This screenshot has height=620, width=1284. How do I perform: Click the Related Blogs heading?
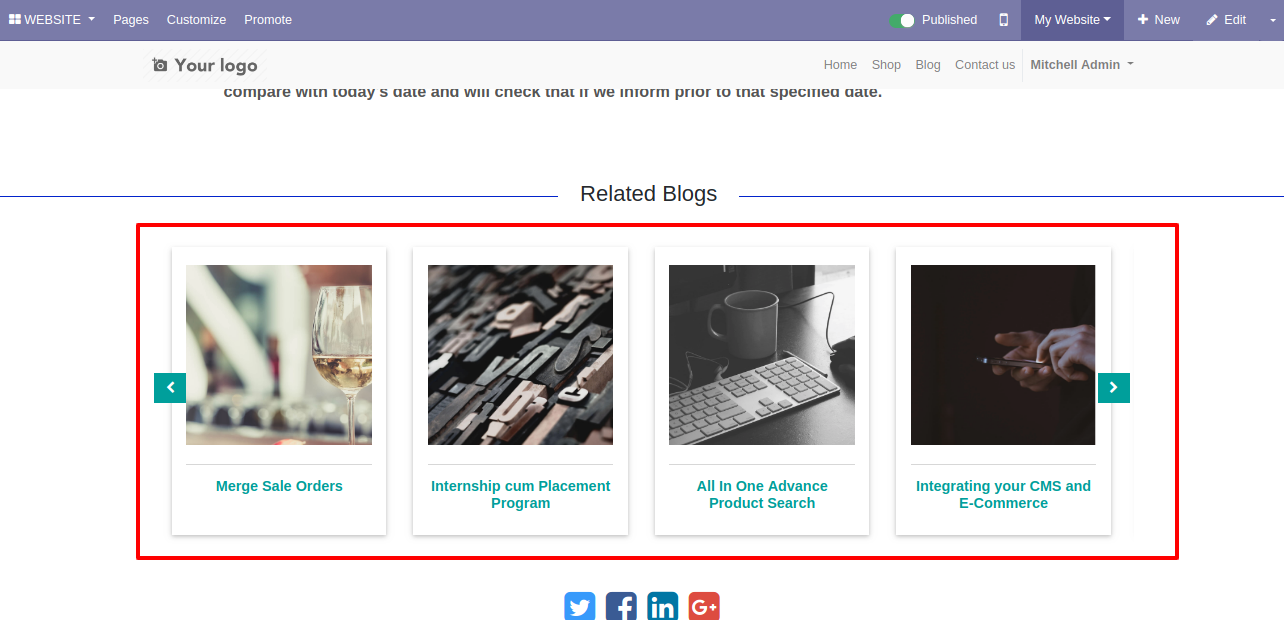point(648,194)
